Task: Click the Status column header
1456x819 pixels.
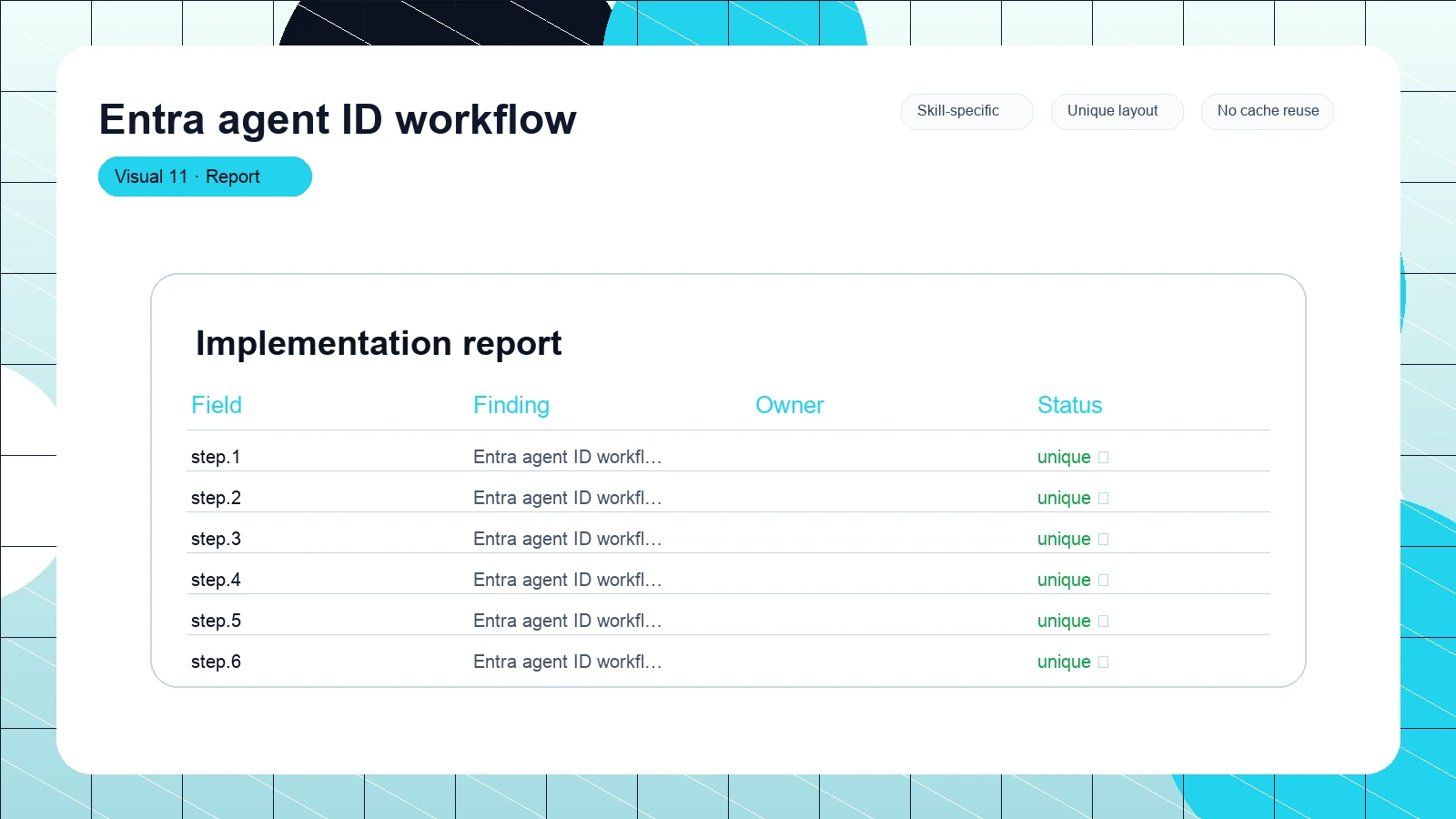Action: 1070,405
